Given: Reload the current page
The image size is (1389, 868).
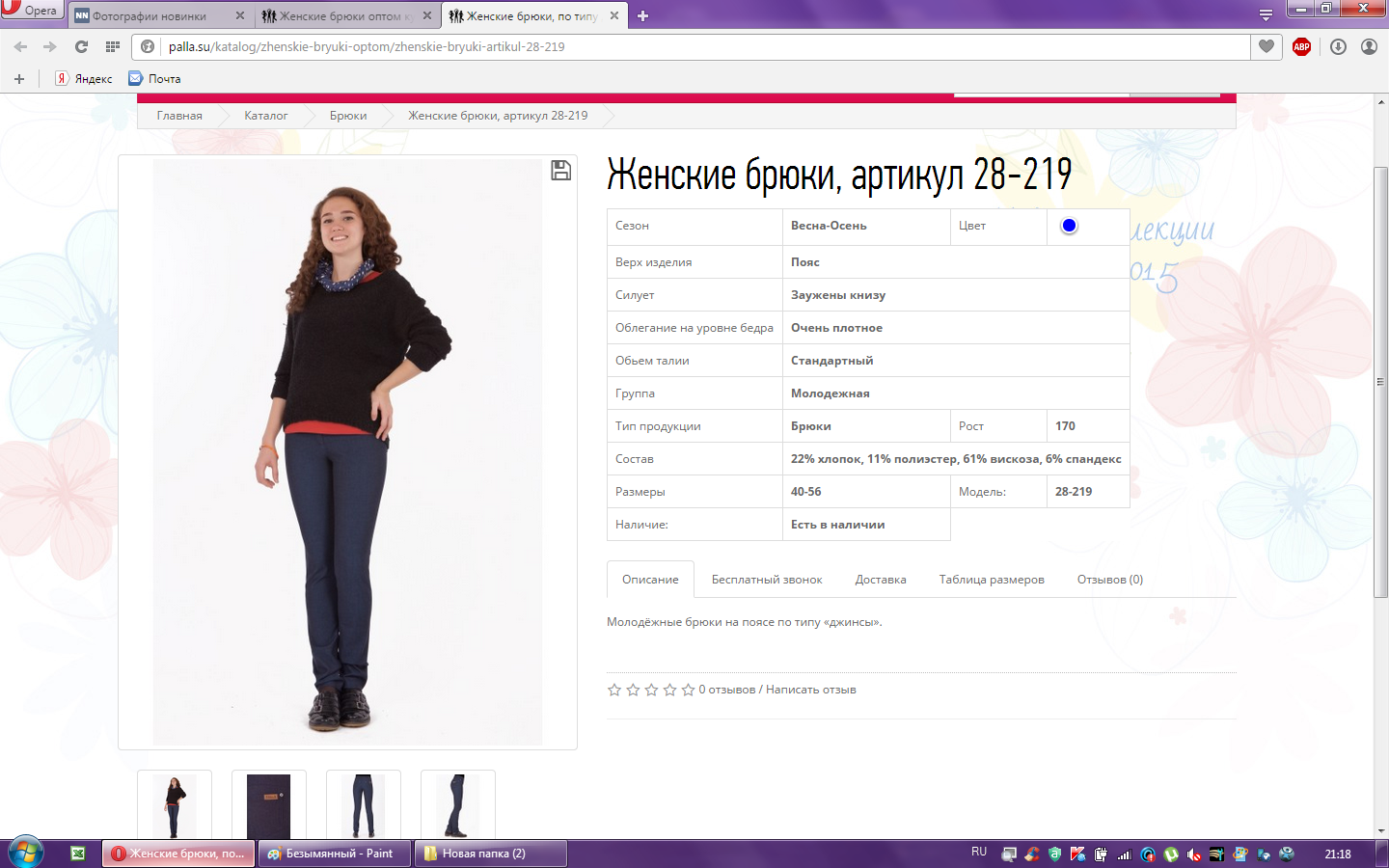Looking at the screenshot, I should pyautogui.click(x=81, y=46).
